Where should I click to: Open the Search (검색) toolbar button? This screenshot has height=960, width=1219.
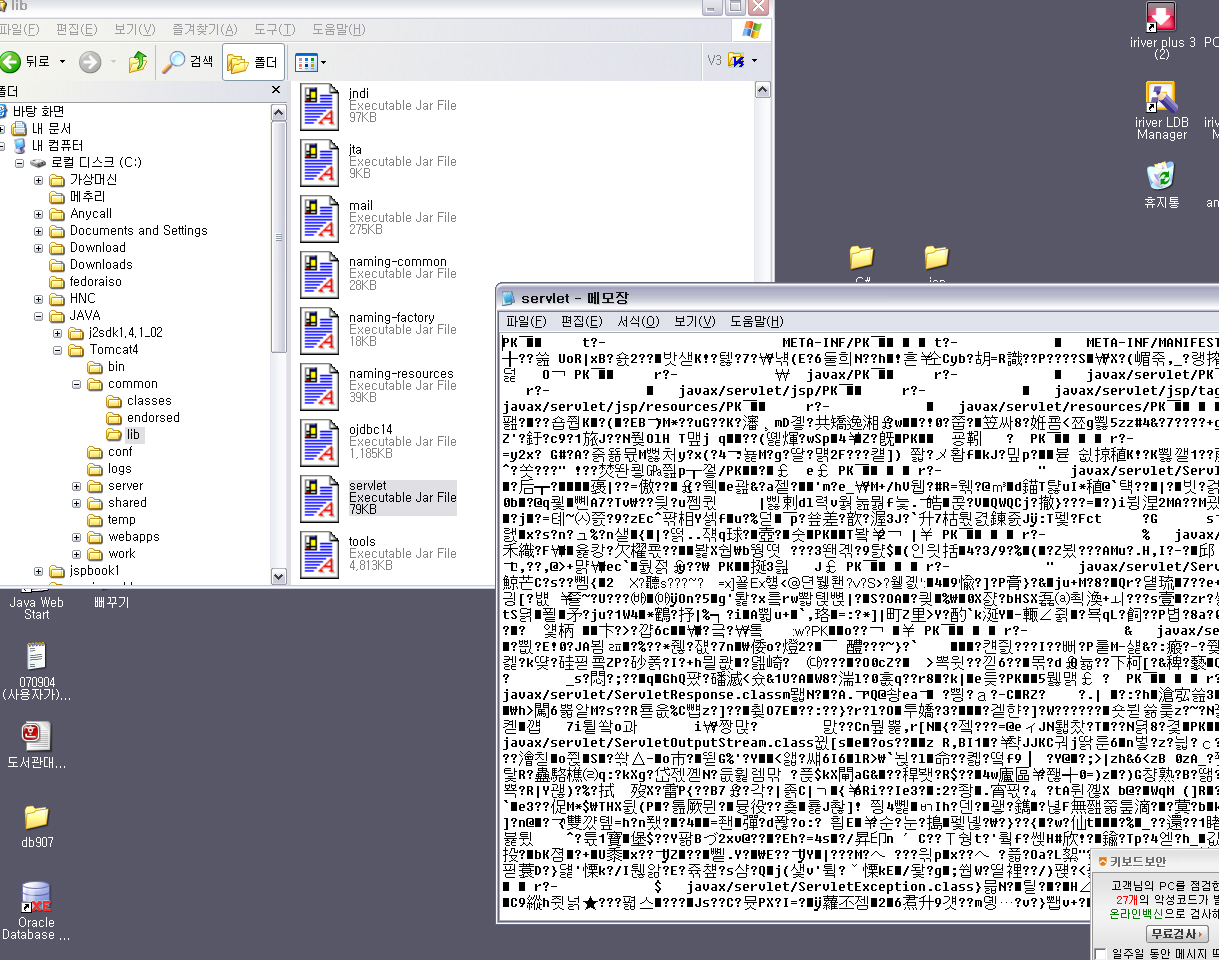coord(189,62)
